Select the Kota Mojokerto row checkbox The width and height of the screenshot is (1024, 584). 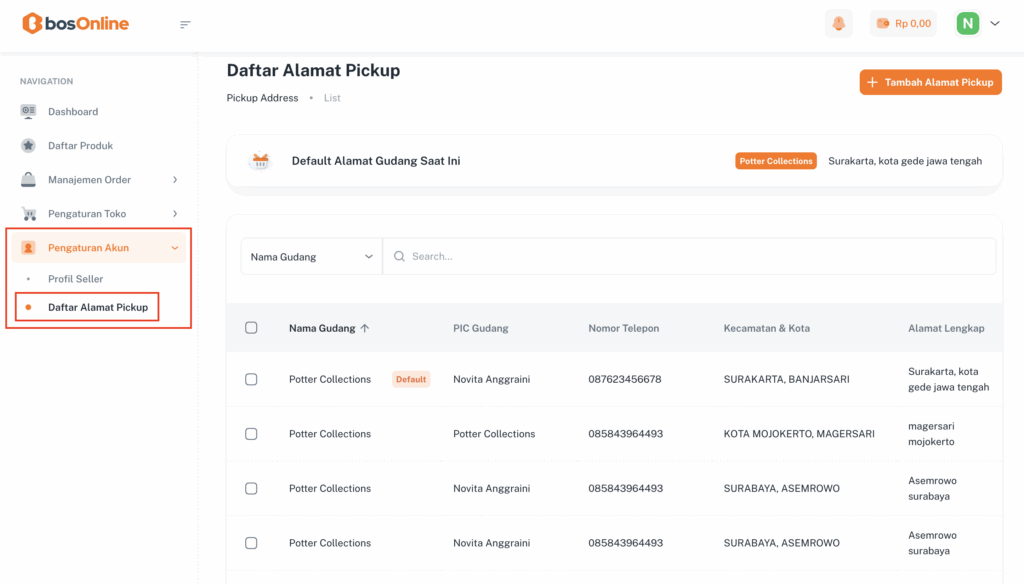point(251,434)
